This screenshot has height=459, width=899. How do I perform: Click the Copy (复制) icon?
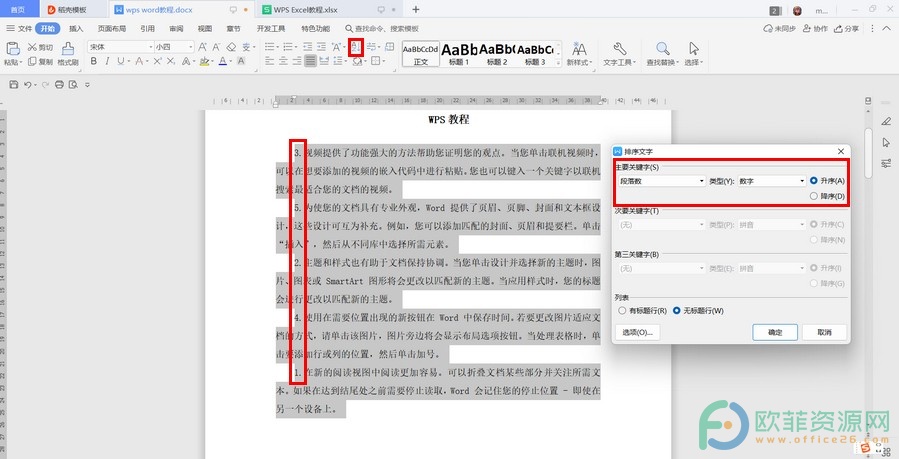coord(32,61)
